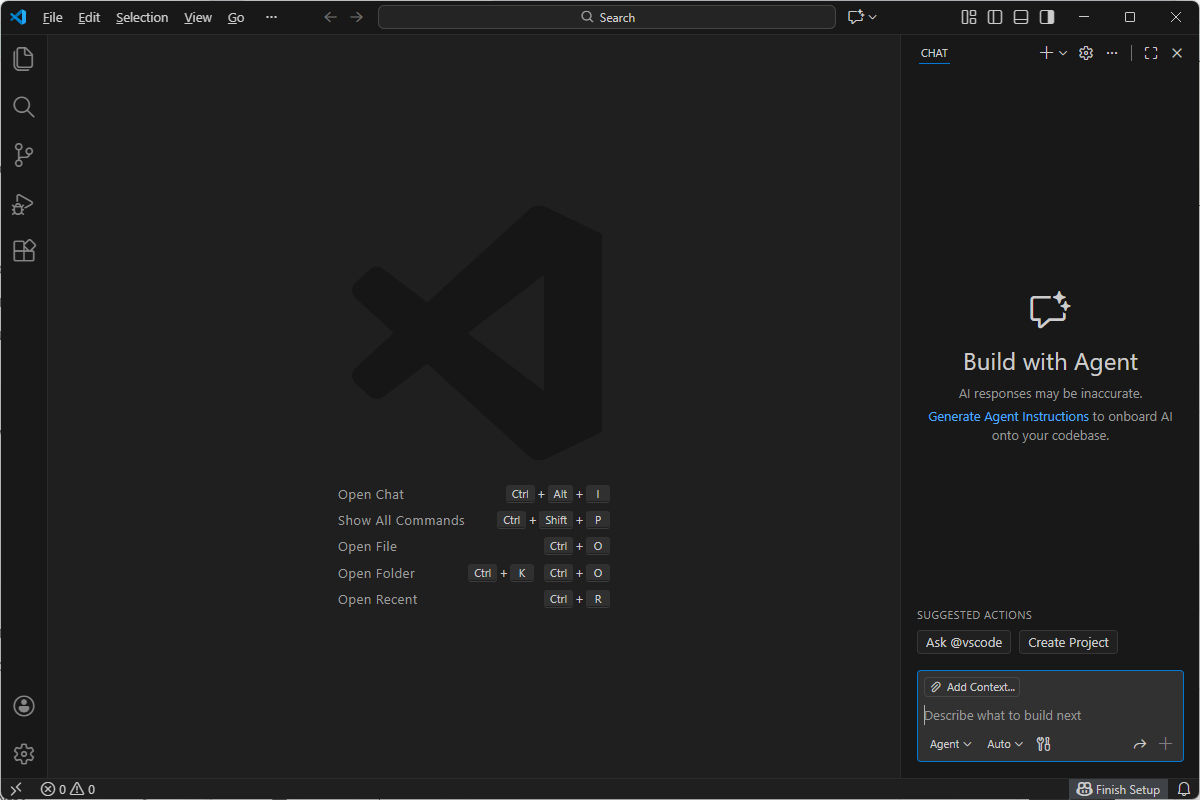Maximize the chat panel
This screenshot has width=1200, height=800.
[1151, 53]
